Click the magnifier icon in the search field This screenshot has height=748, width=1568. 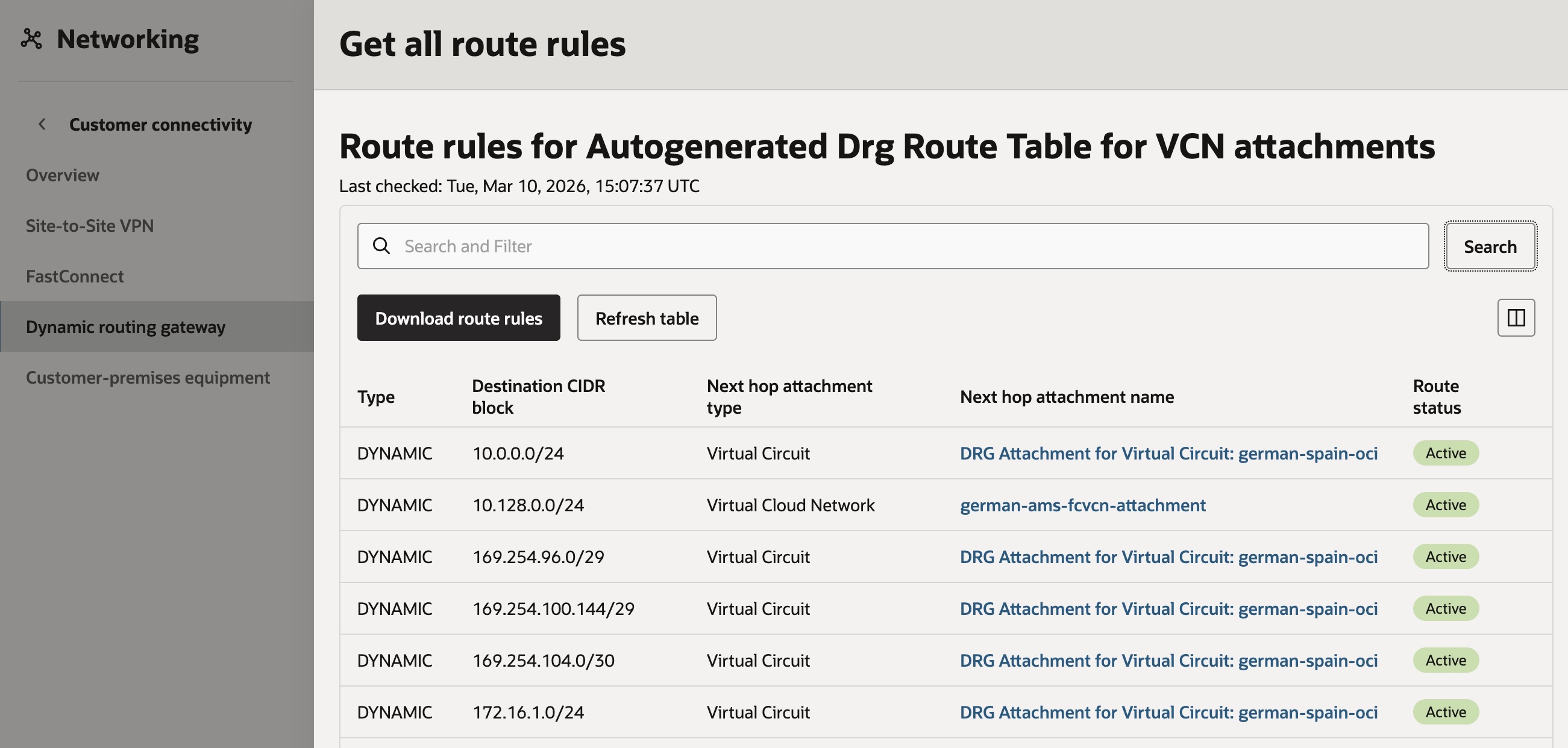pos(382,245)
